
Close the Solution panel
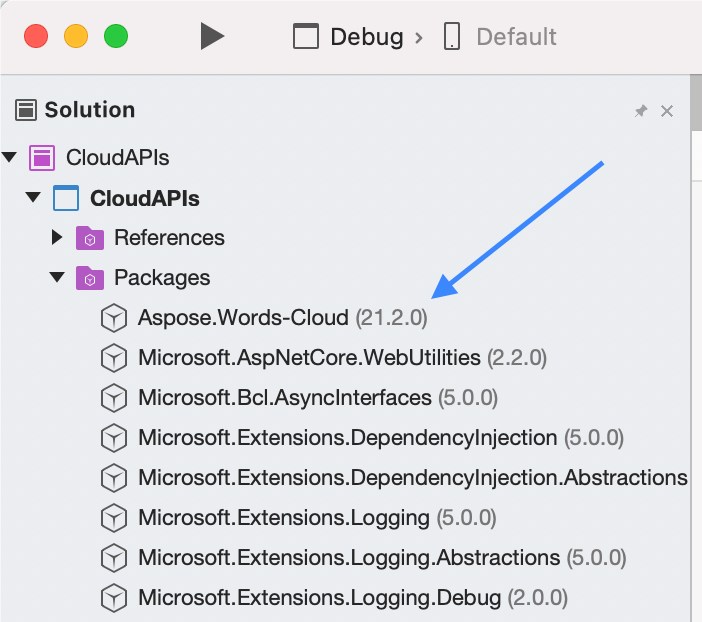pos(667,111)
